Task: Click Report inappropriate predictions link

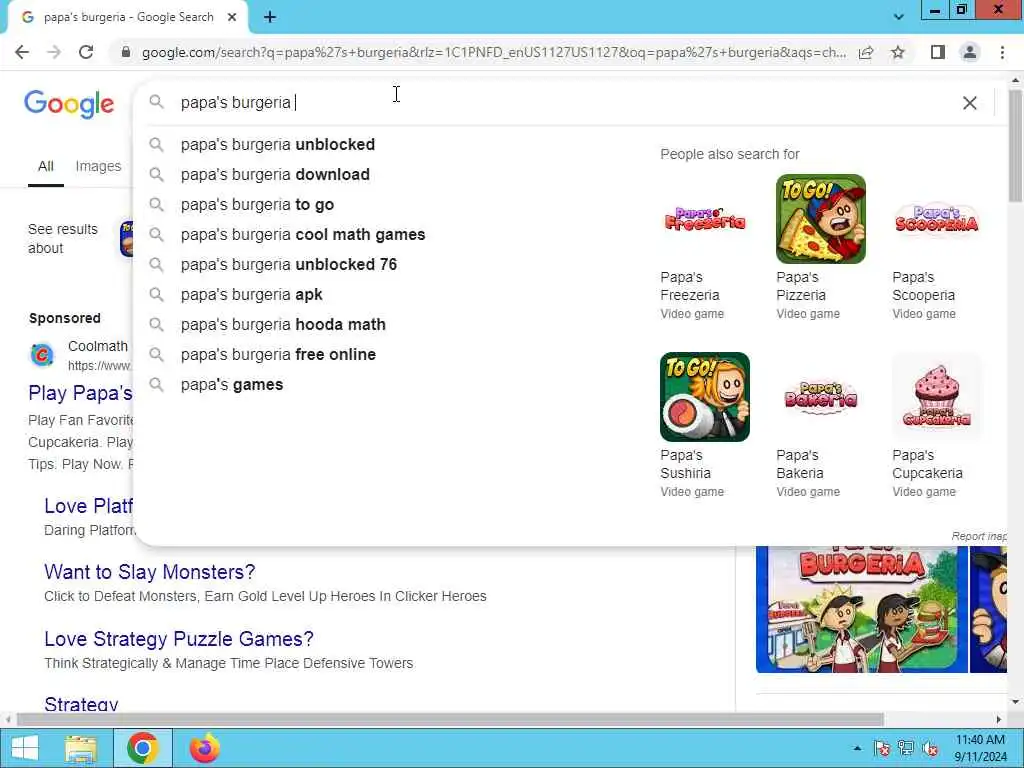Action: click(979, 536)
